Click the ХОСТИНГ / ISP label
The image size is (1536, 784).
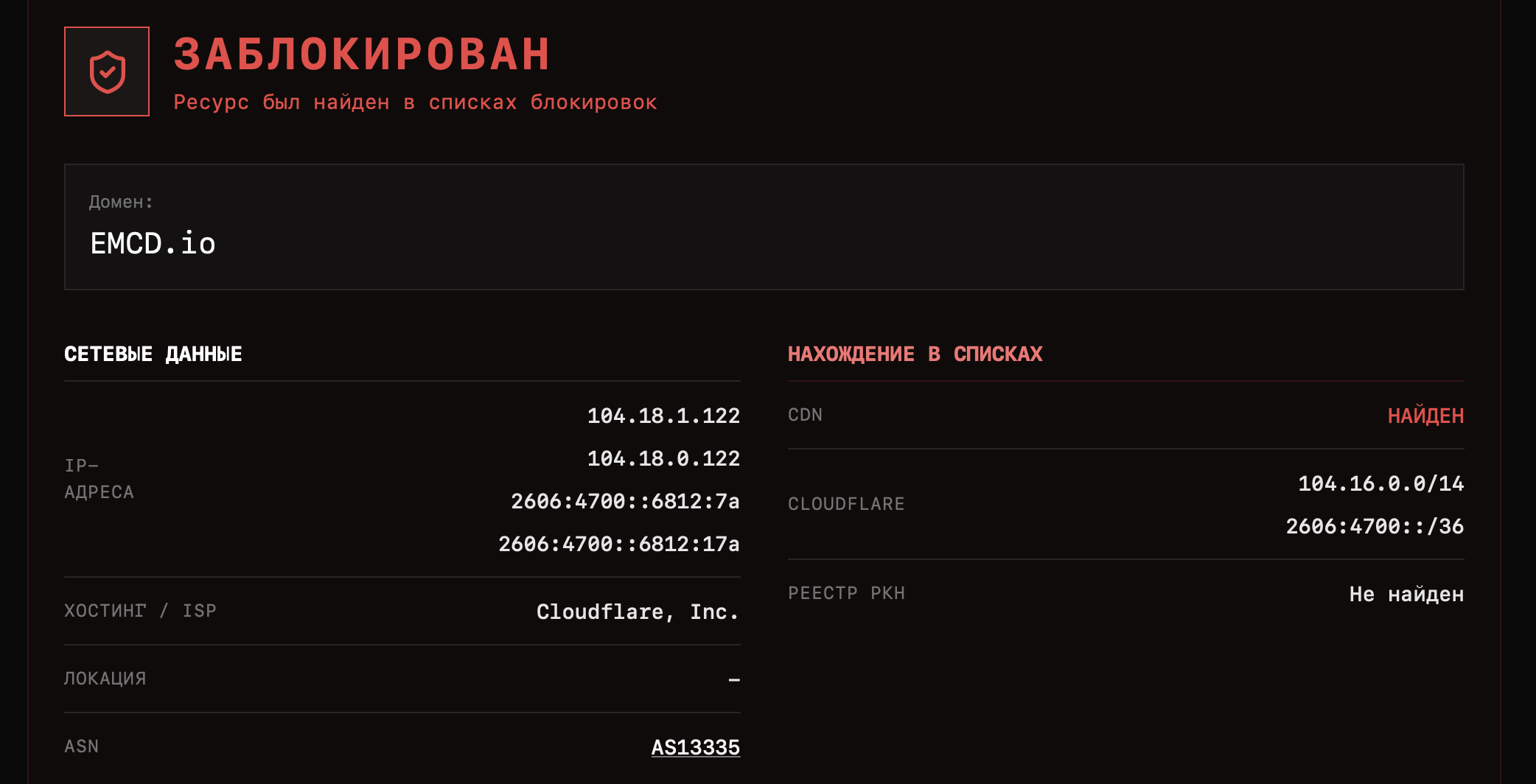tap(140, 611)
